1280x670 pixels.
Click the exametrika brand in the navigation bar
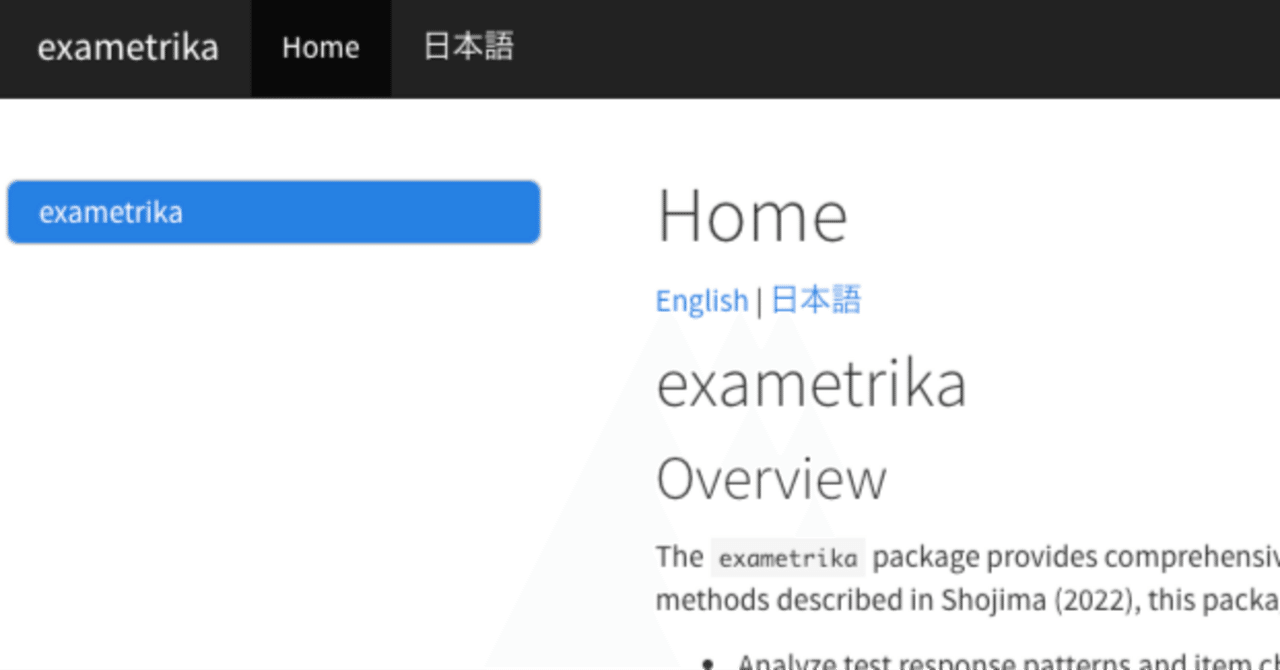coord(127,47)
